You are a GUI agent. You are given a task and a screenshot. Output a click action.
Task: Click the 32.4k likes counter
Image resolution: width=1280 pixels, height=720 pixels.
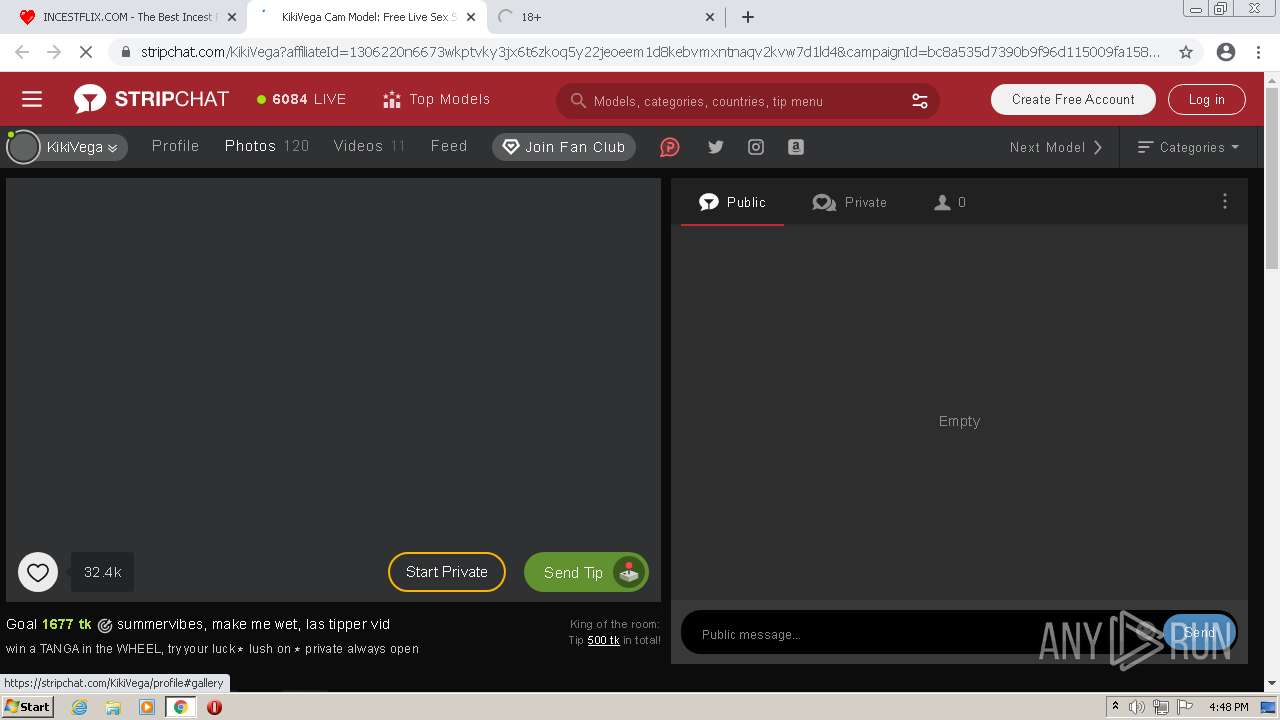[x=103, y=572]
